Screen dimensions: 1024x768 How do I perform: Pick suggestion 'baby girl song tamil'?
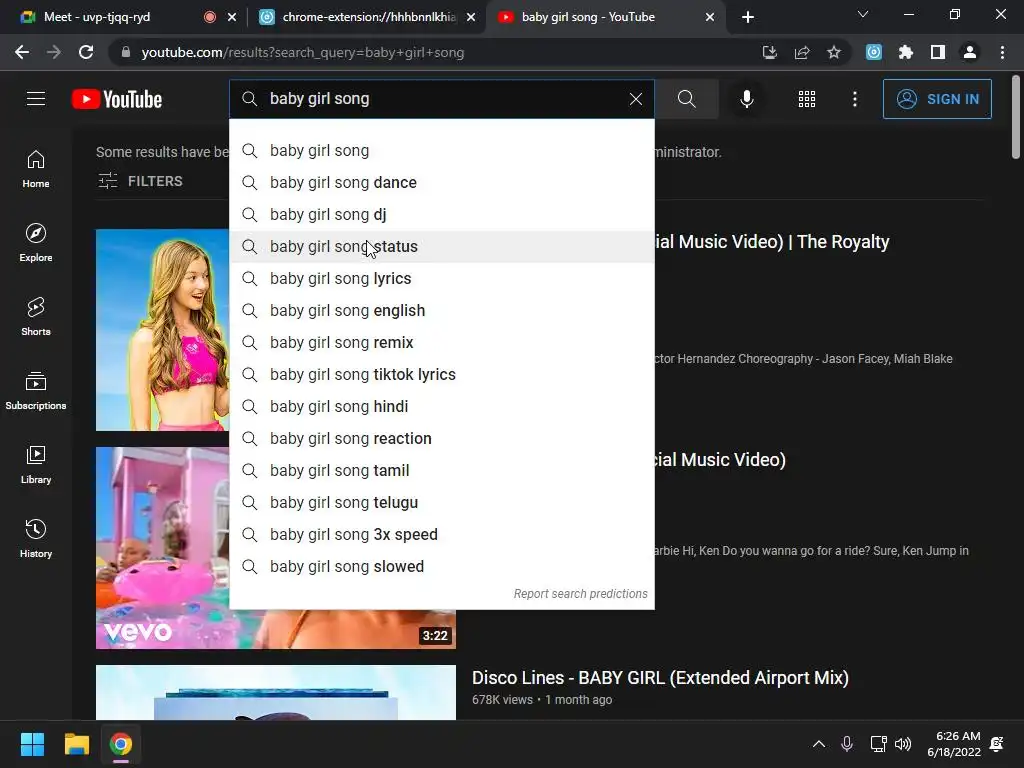point(442,470)
